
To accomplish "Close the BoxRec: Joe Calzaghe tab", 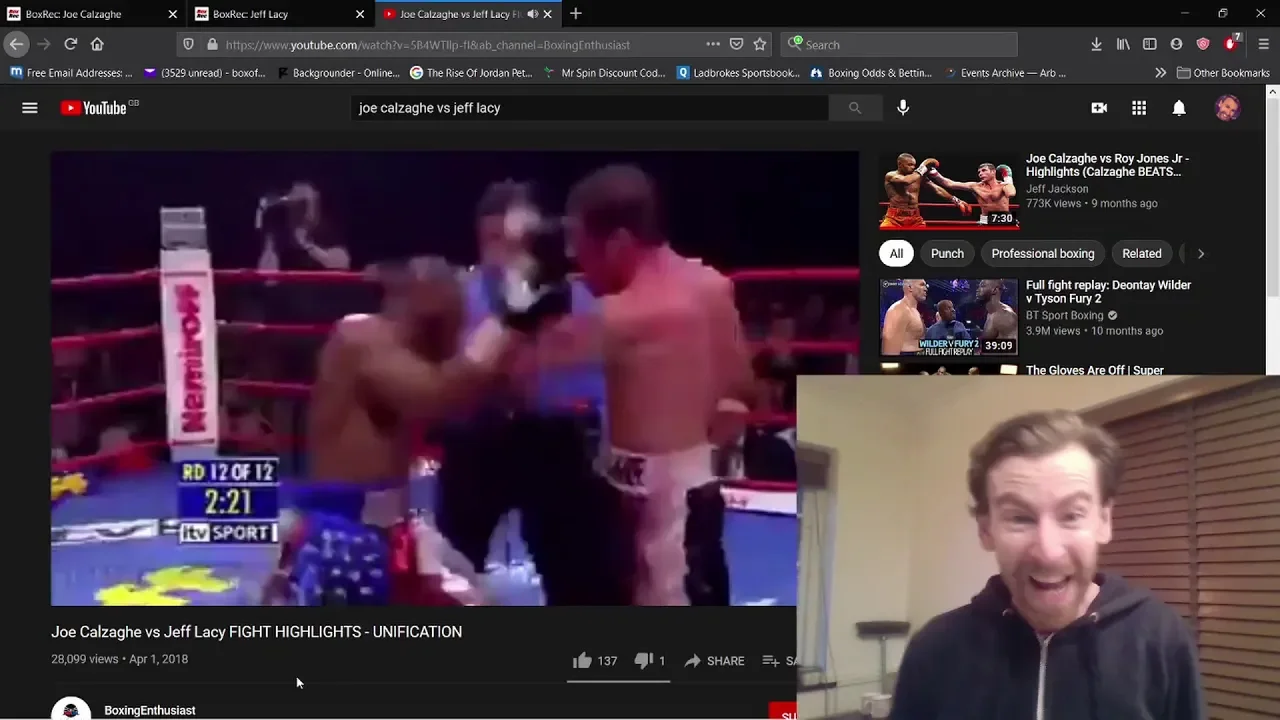I will [x=172, y=14].
